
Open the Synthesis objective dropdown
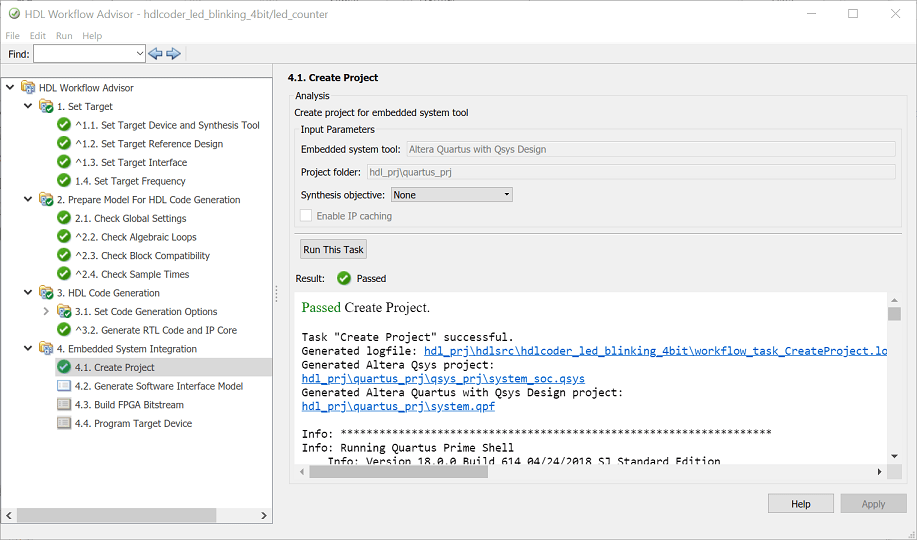pos(451,195)
